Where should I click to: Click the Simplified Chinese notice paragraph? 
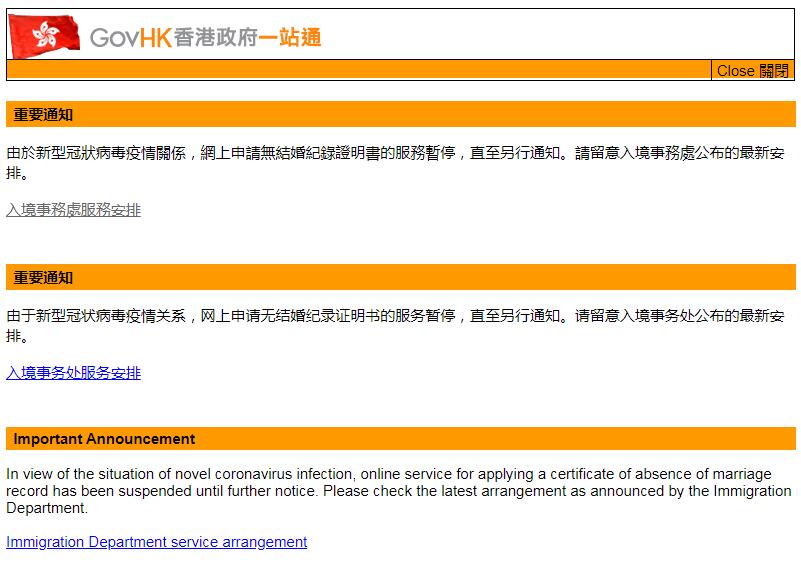click(x=398, y=325)
